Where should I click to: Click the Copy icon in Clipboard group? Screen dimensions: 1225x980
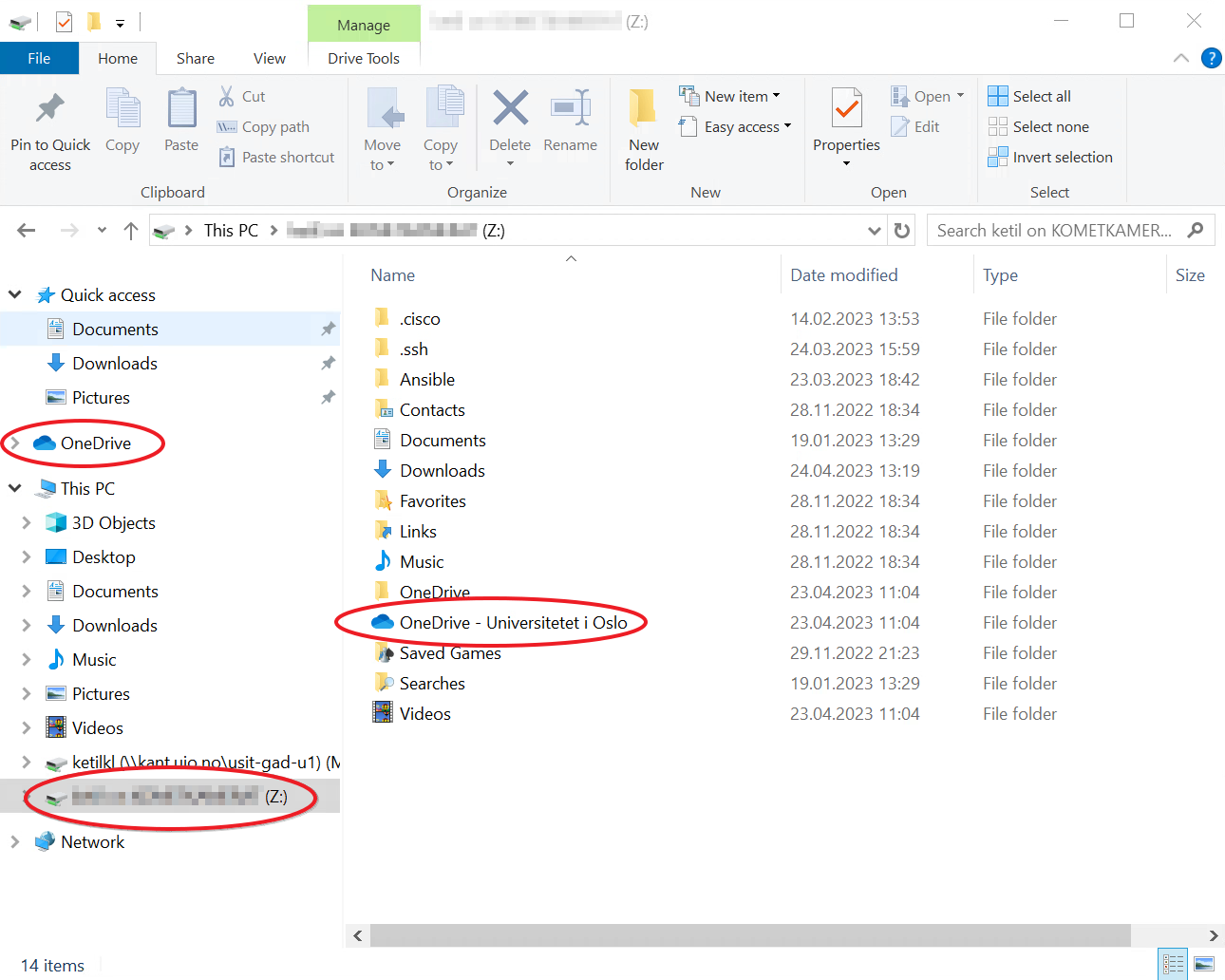122,108
